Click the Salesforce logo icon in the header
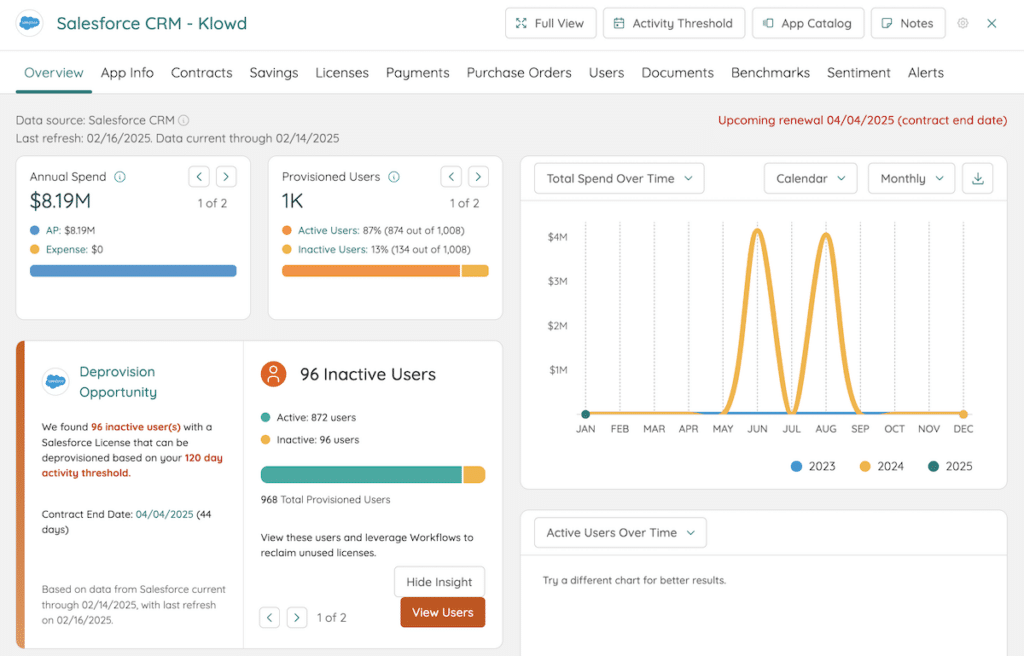Image resolution: width=1024 pixels, height=656 pixels. [29, 23]
